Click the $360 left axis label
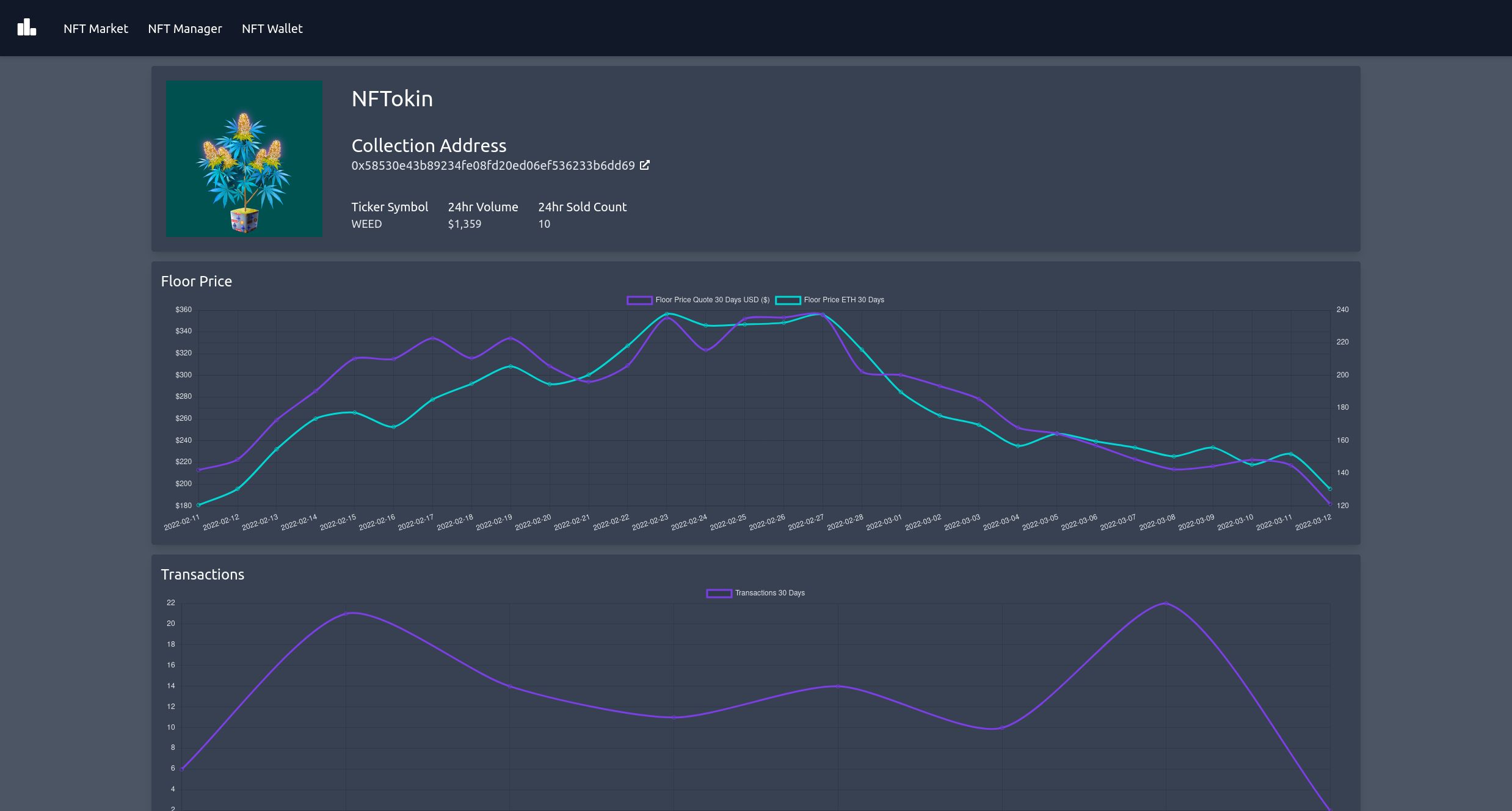 [183, 310]
